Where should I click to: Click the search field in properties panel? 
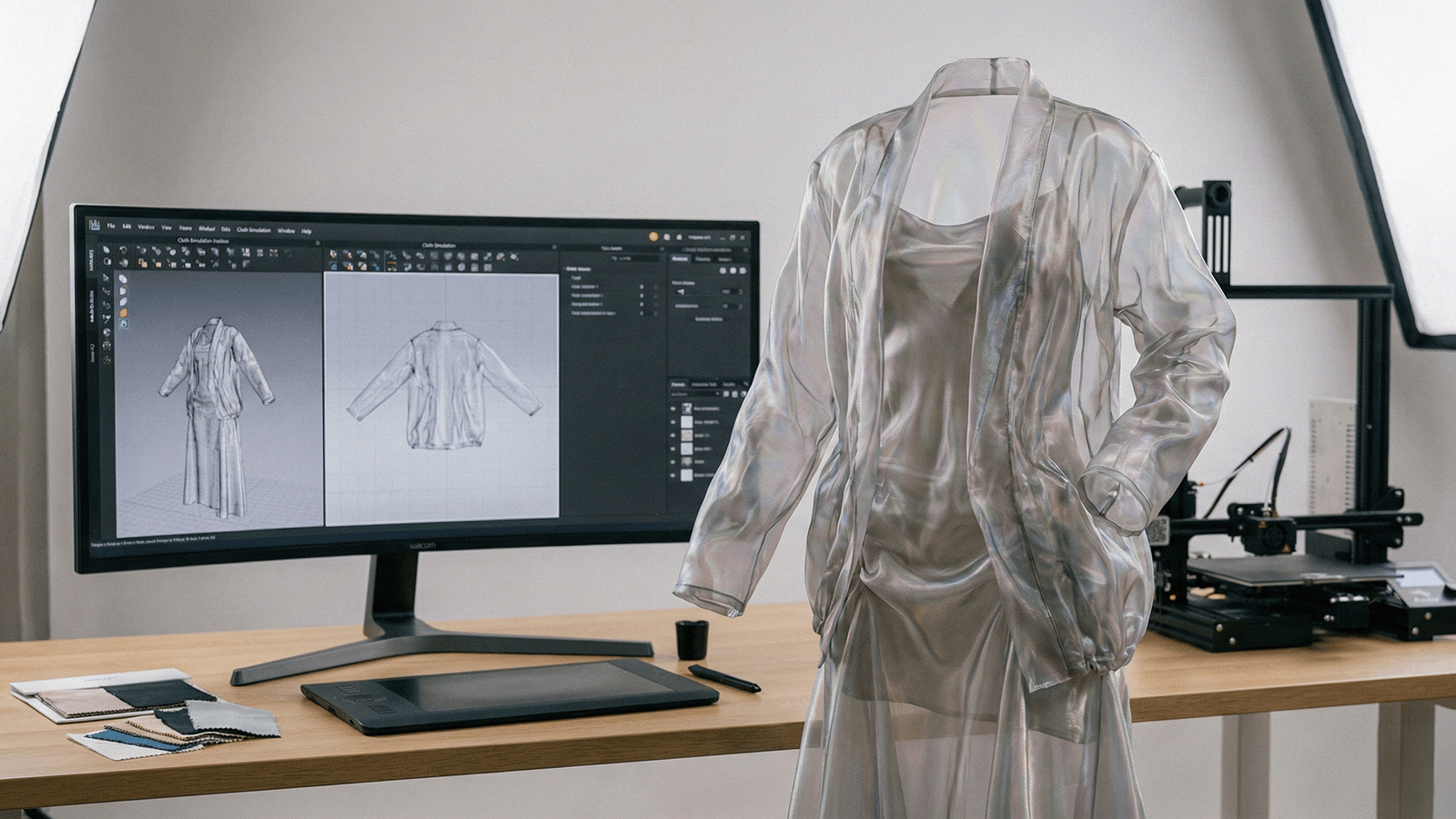(637, 258)
